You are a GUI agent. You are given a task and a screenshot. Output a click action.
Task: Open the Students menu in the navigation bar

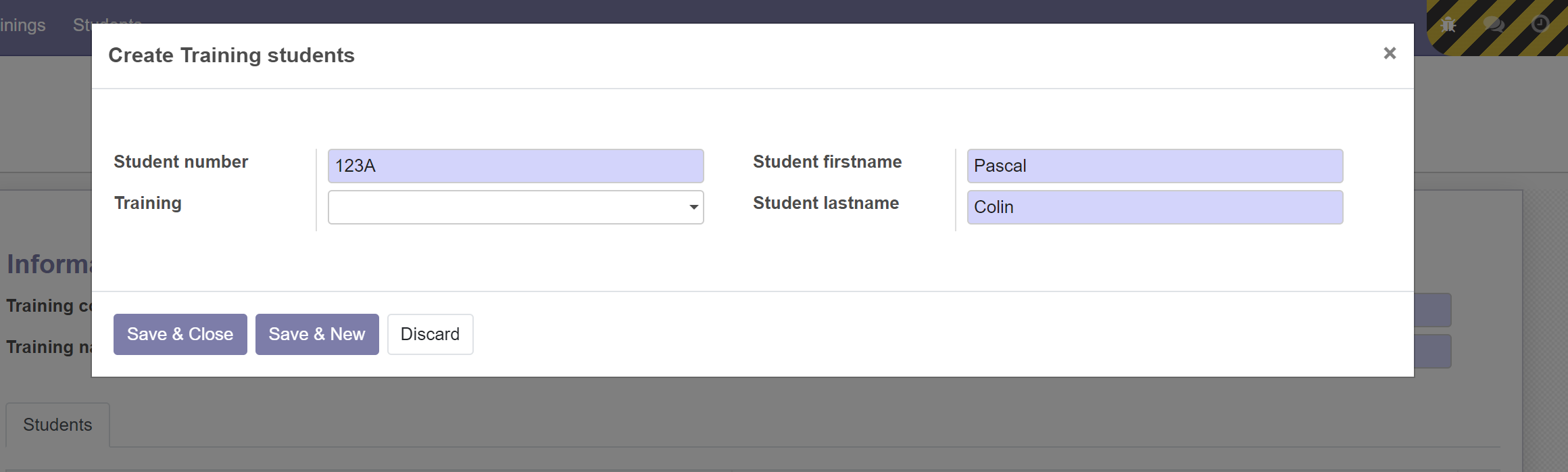click(x=107, y=24)
